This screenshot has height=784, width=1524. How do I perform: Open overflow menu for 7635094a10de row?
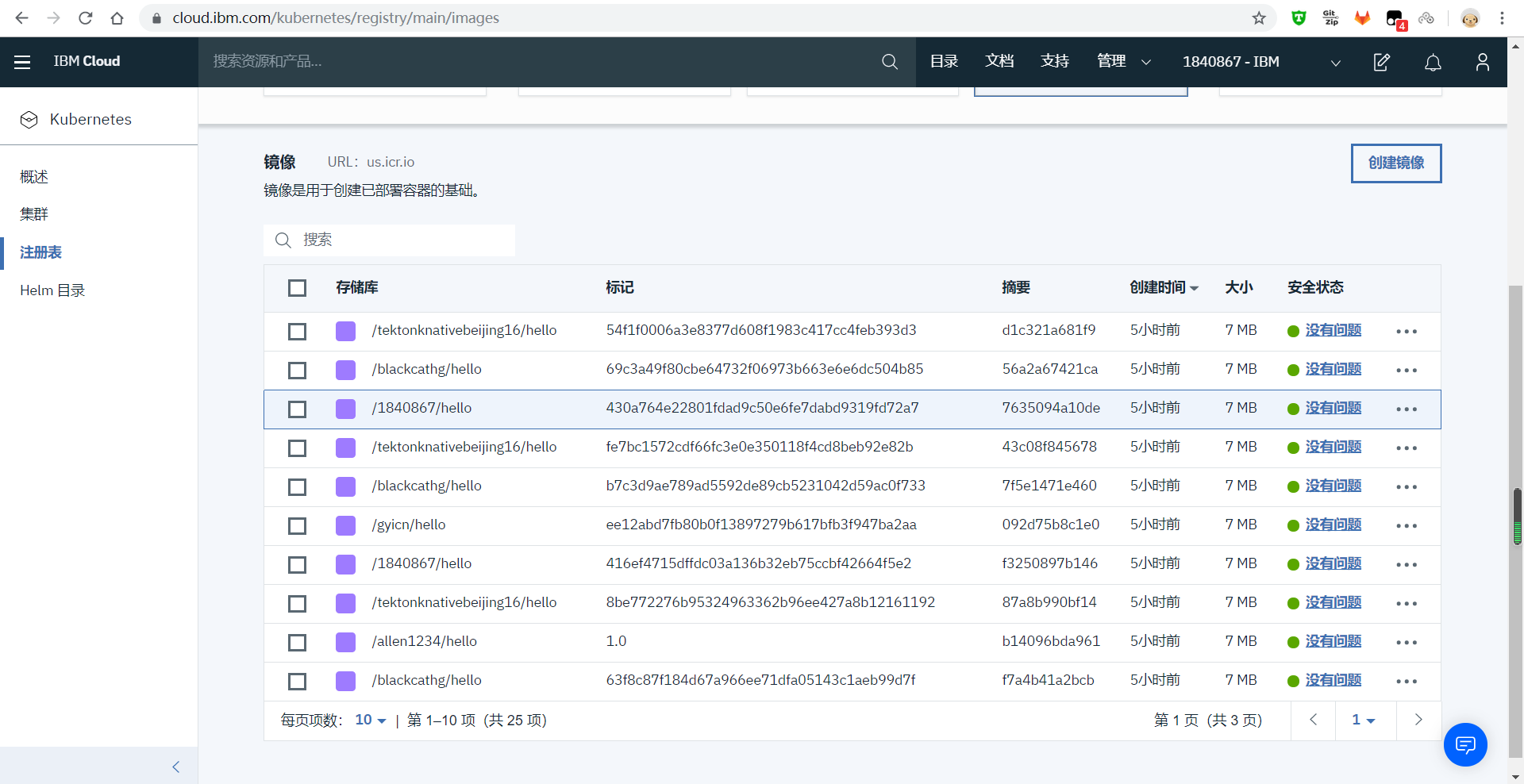click(x=1407, y=409)
